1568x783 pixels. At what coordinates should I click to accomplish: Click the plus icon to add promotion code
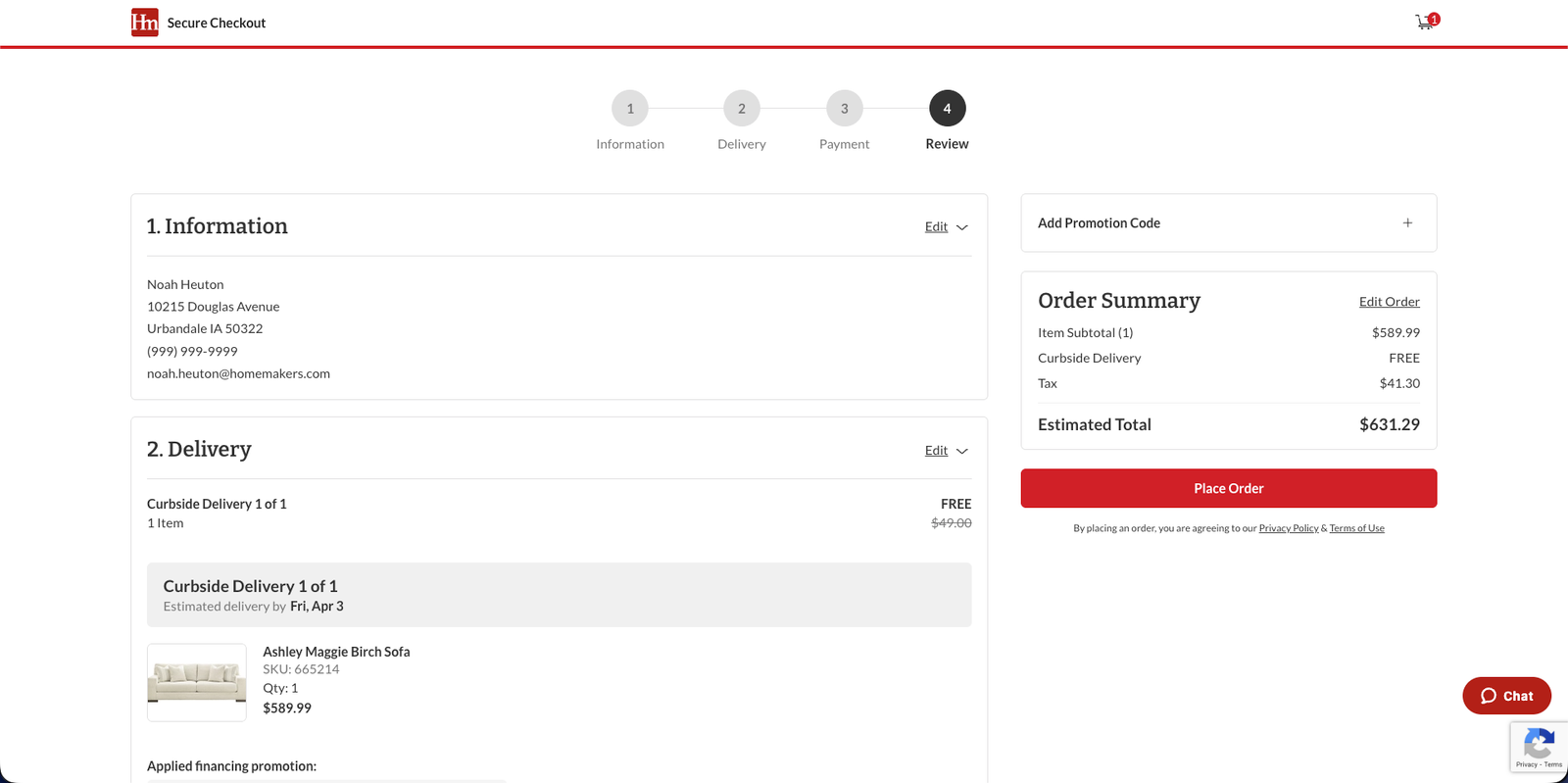click(x=1407, y=223)
